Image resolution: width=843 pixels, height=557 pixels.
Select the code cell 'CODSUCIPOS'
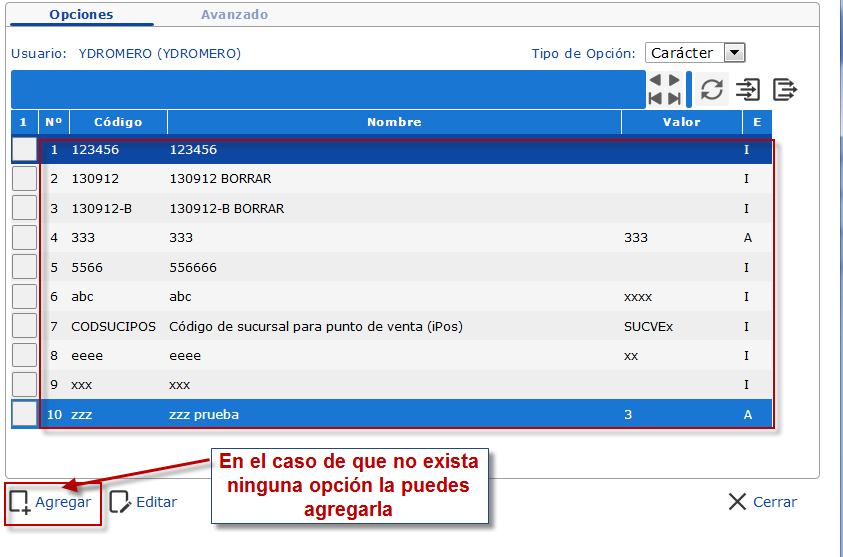point(113,326)
